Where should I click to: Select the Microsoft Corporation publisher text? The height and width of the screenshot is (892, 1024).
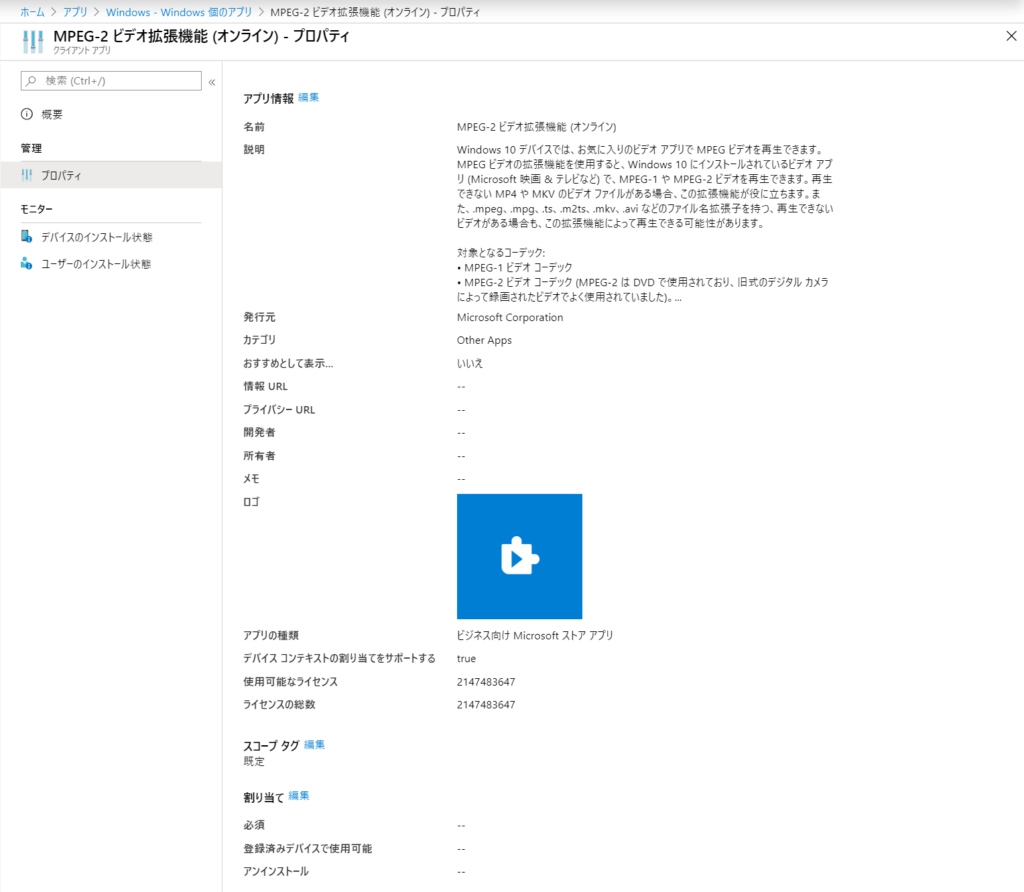tap(510, 317)
